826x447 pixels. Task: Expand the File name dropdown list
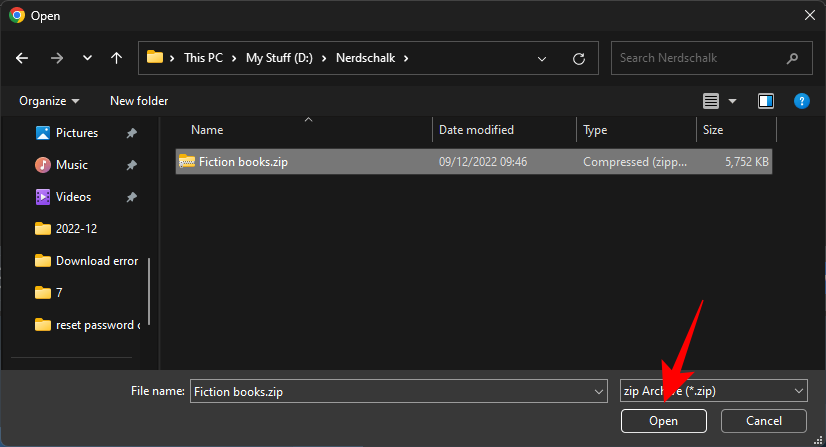(x=598, y=391)
